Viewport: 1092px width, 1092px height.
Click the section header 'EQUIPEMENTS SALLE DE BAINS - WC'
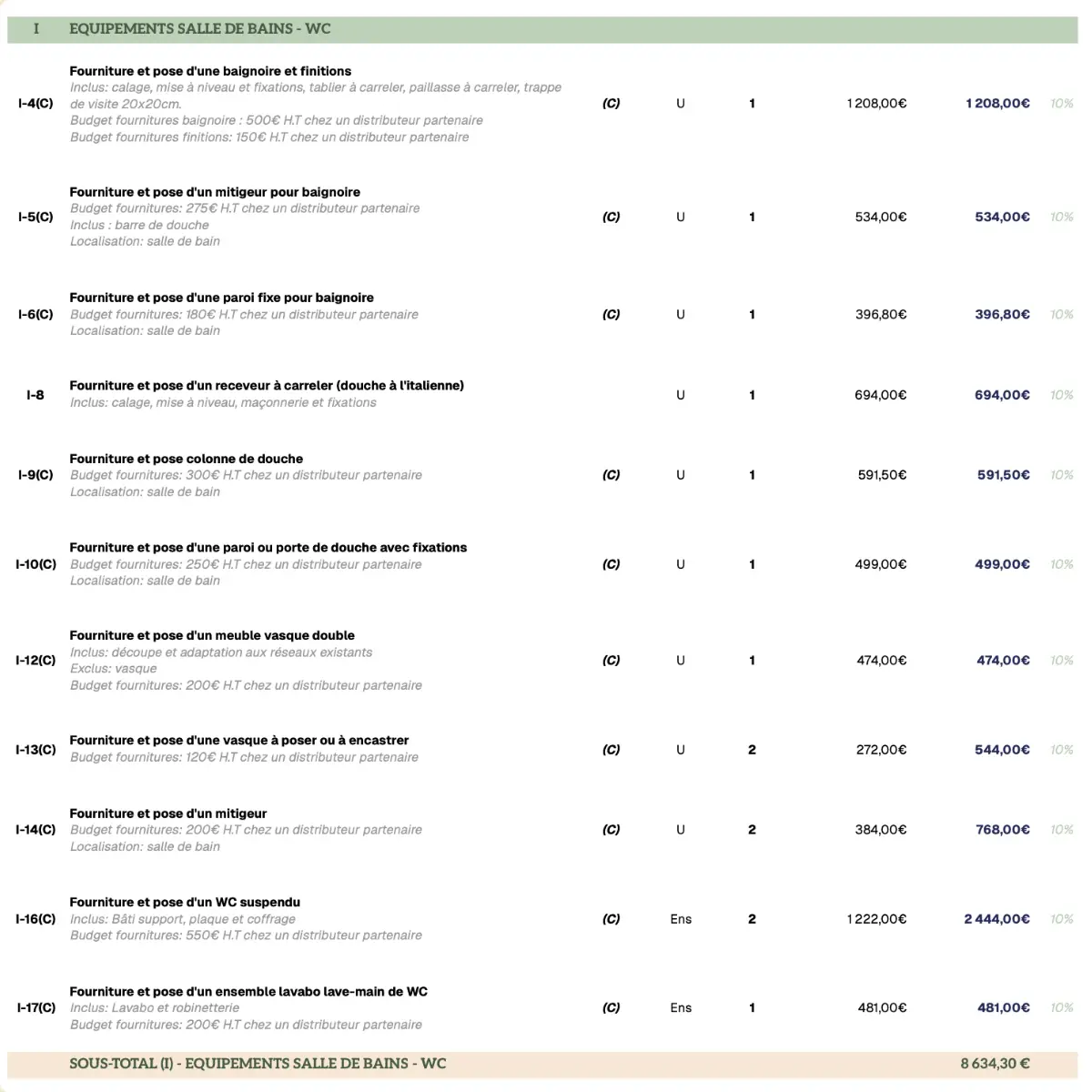199,29
